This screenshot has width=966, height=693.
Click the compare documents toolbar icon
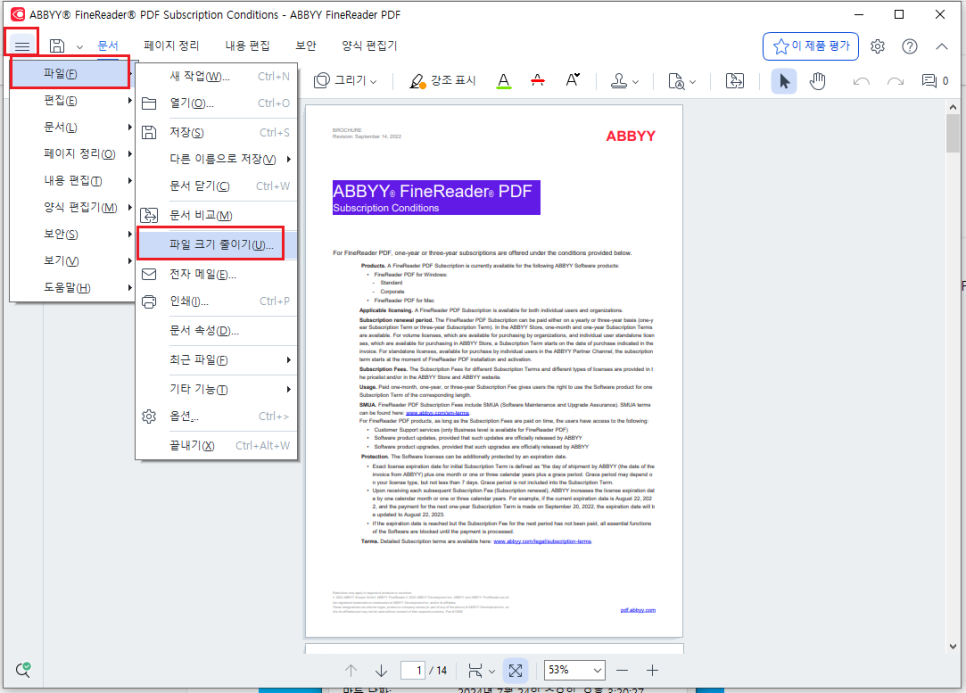(x=734, y=81)
